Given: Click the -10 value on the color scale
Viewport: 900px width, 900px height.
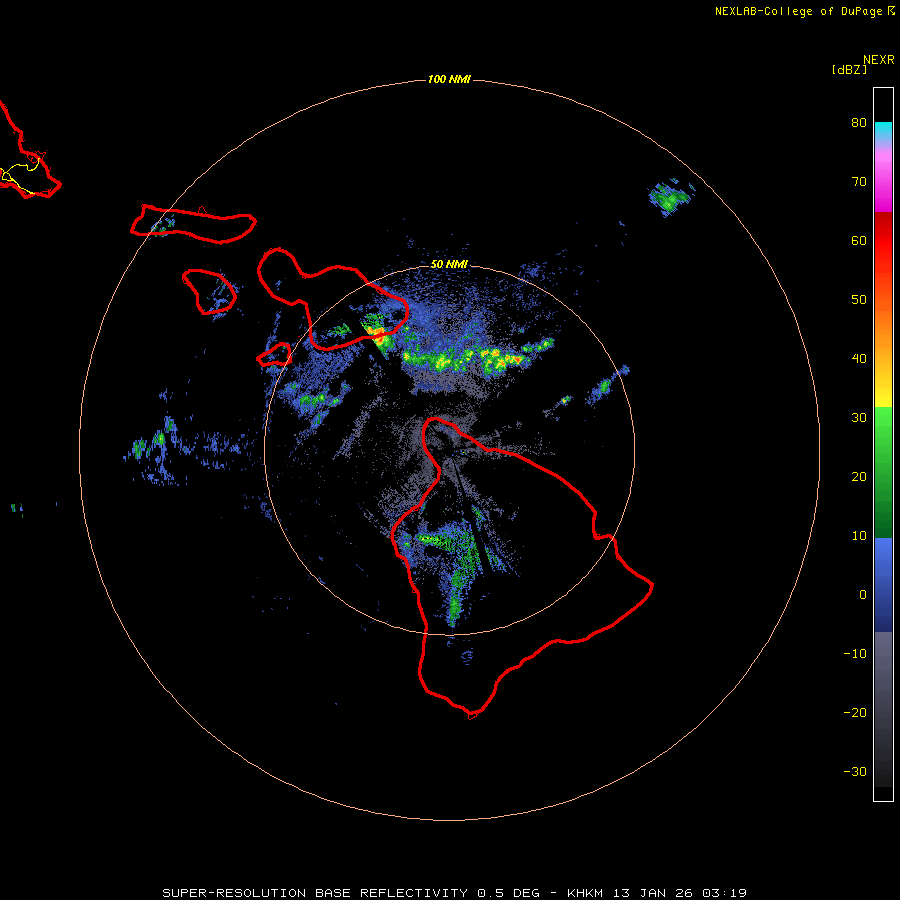Looking at the screenshot, I should 855,654.
